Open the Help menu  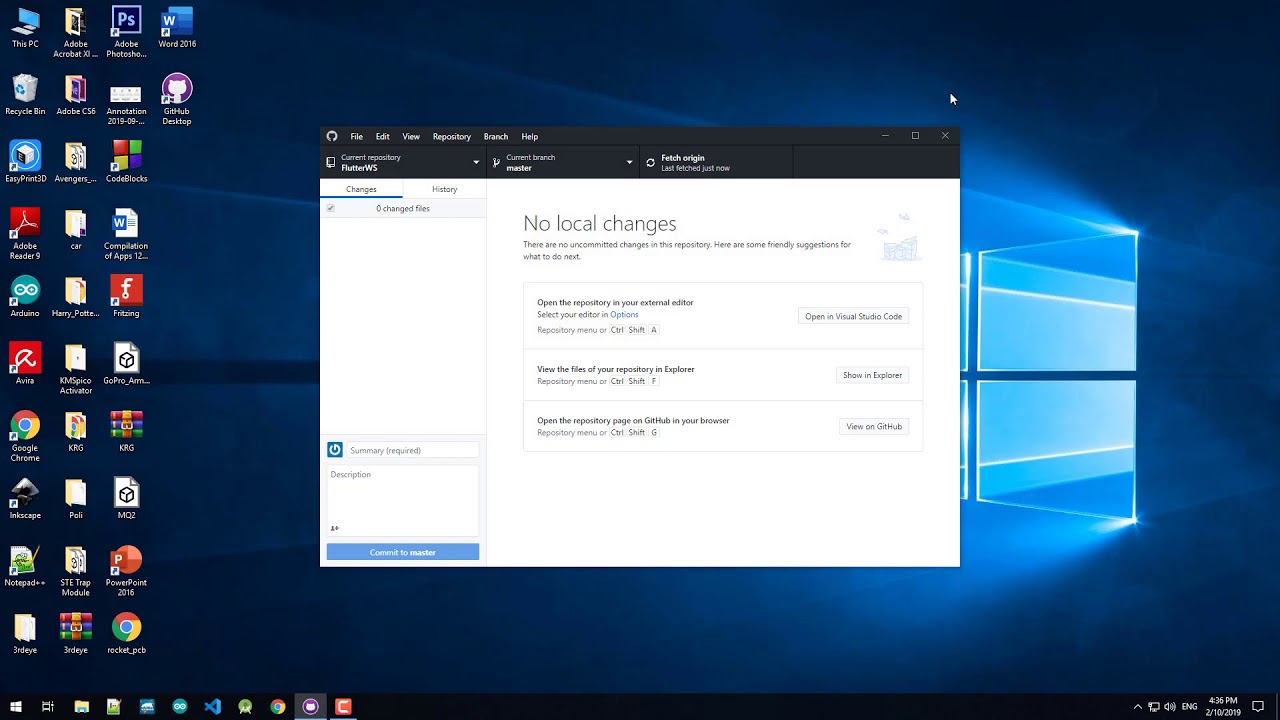(530, 136)
